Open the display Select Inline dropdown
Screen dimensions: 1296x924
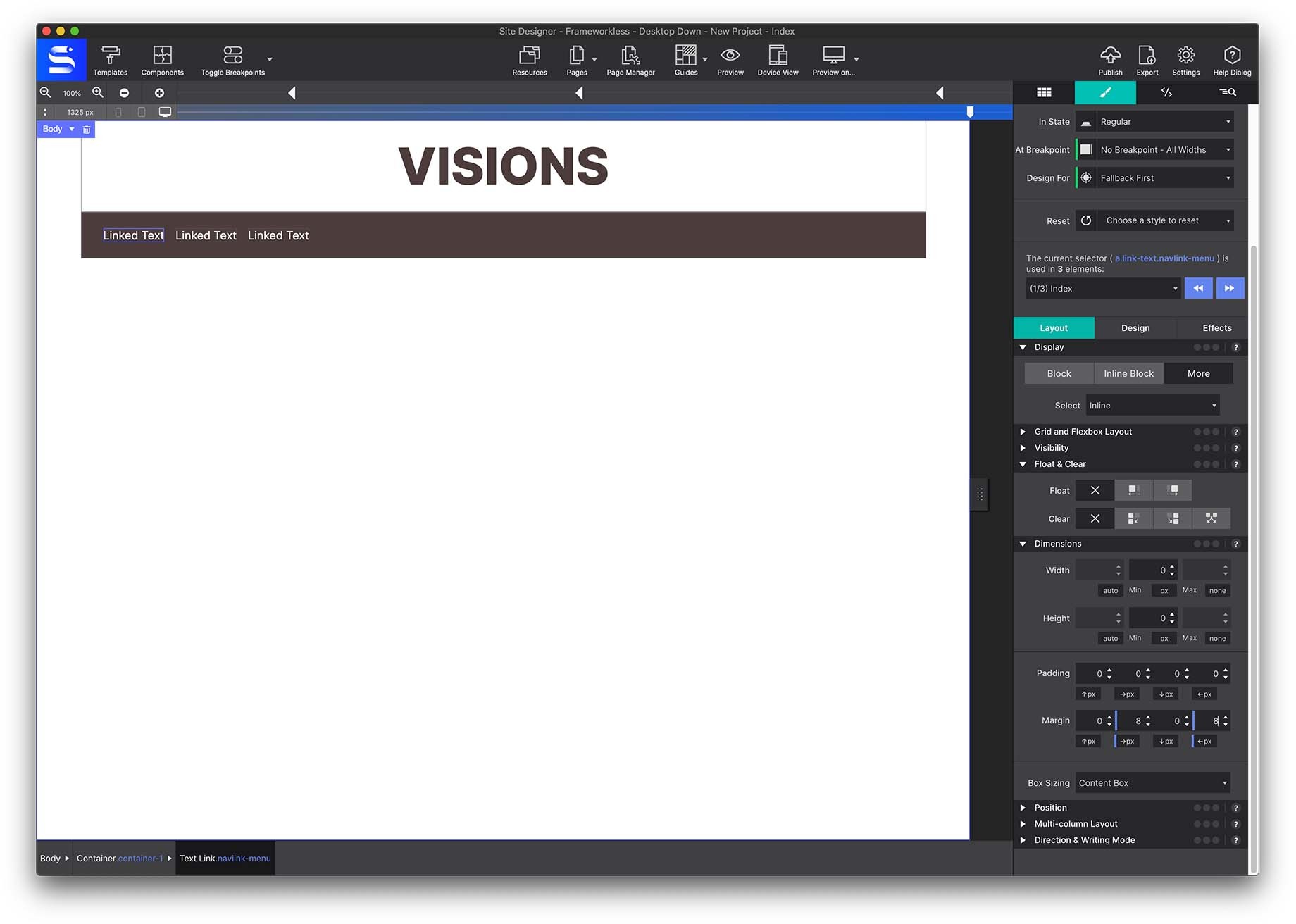1152,406
